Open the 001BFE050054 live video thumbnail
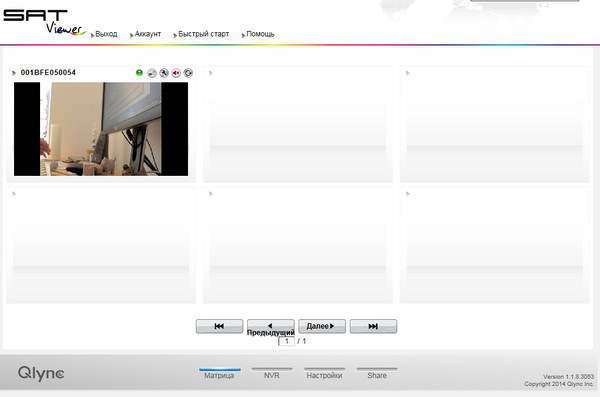This screenshot has width=600, height=397. pyautogui.click(x=101, y=129)
